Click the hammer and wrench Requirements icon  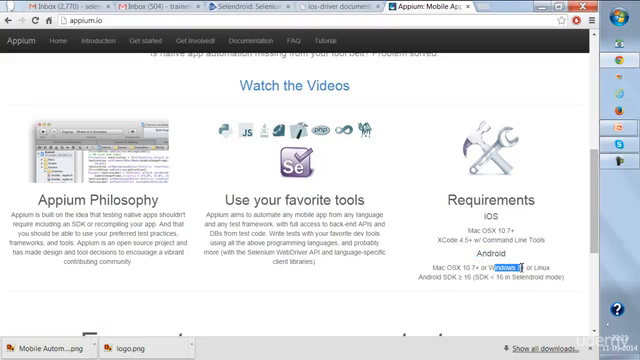491,148
